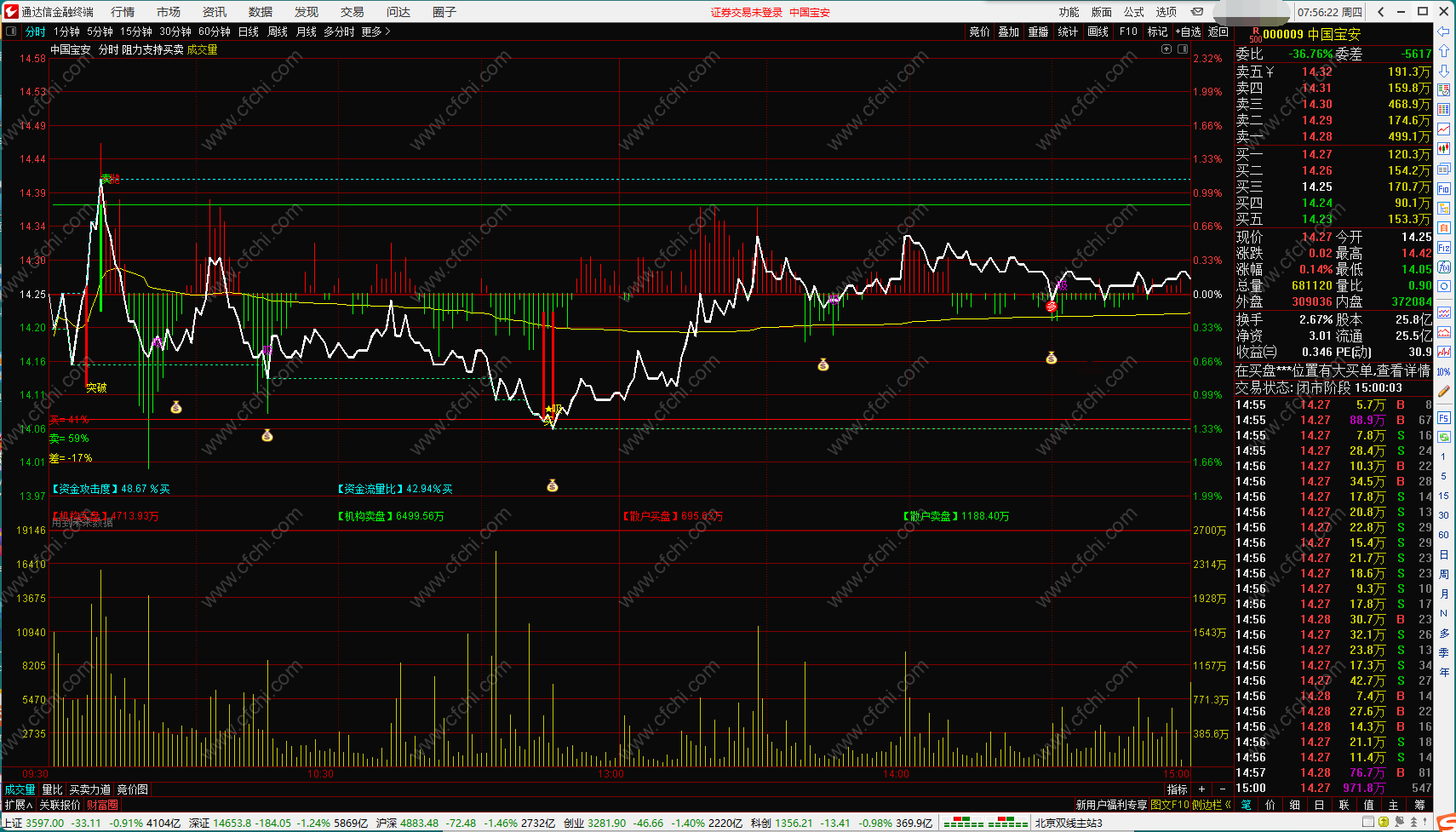Toggle the 价 price distribution tab
1456x832 pixels.
tap(1270, 805)
